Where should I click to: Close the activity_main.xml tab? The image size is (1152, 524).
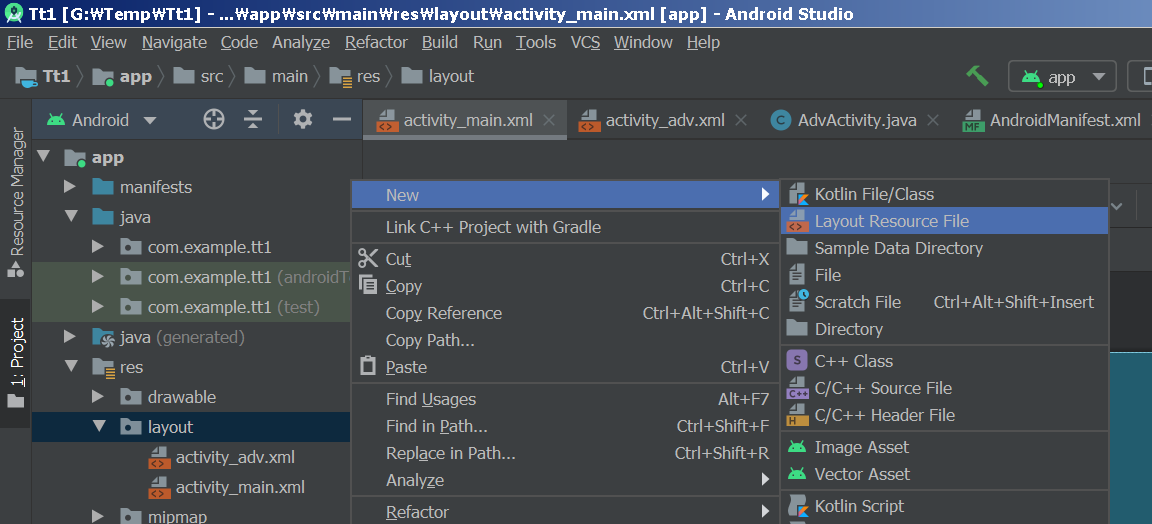tap(548, 120)
